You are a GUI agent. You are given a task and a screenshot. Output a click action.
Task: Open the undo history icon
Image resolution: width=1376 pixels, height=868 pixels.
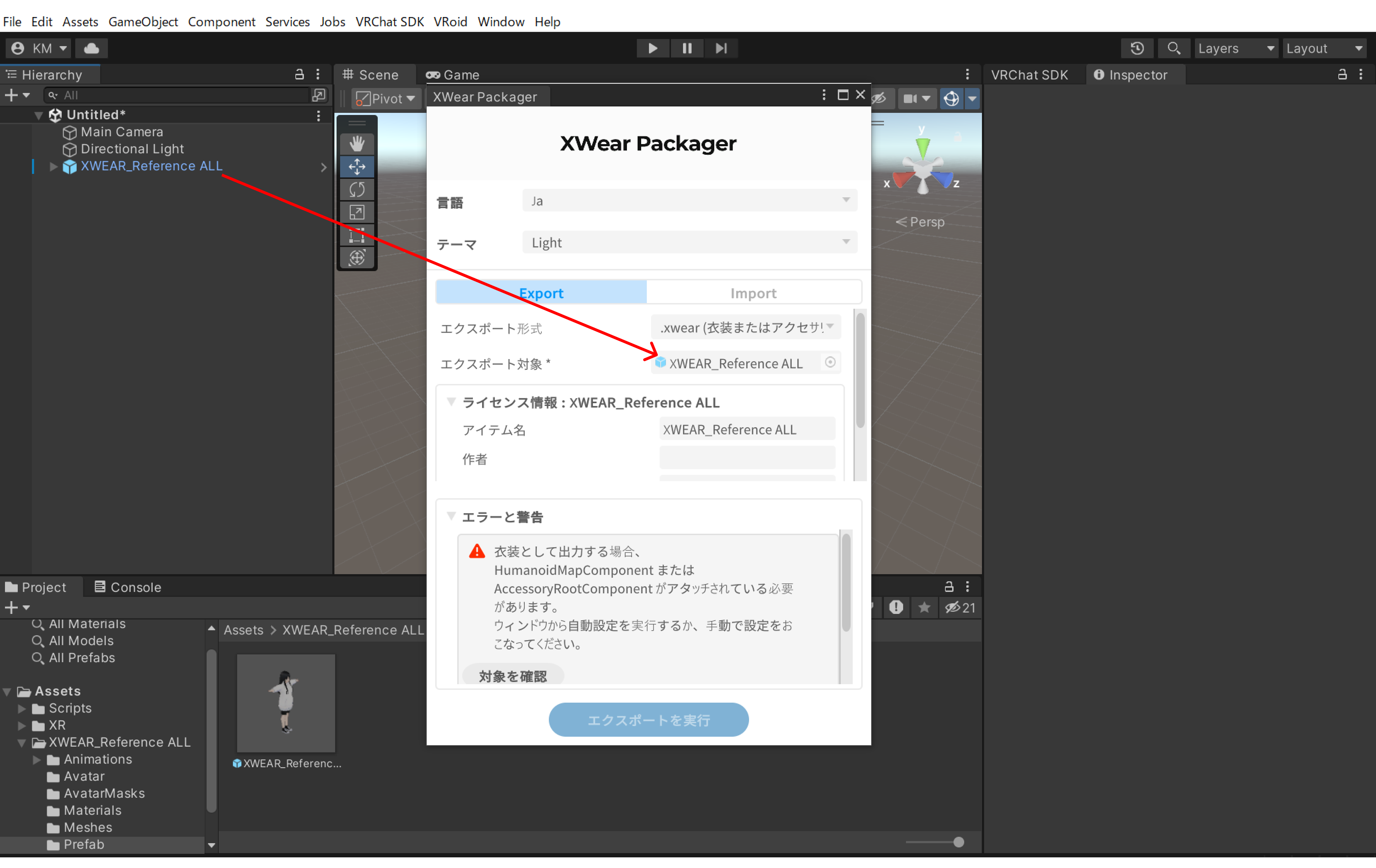tap(1137, 48)
